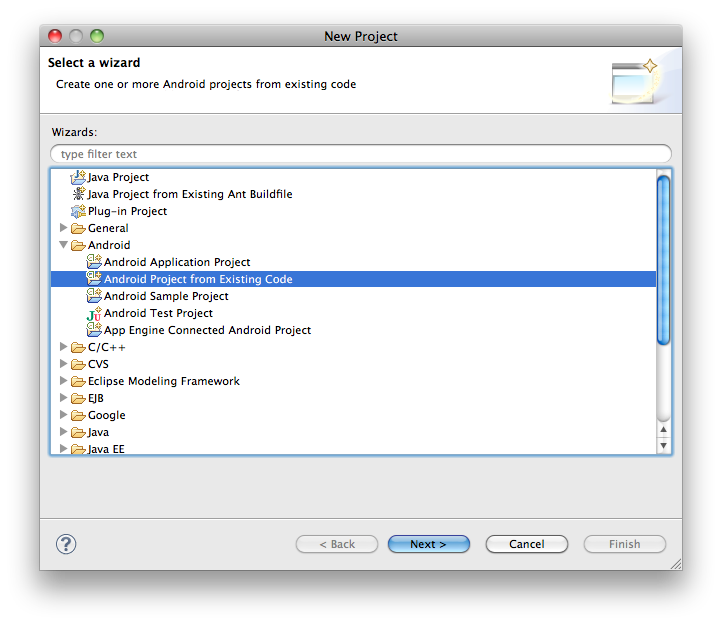Image resolution: width=722 pixels, height=625 pixels.
Task: Click the Google folder icon
Action: 78,416
